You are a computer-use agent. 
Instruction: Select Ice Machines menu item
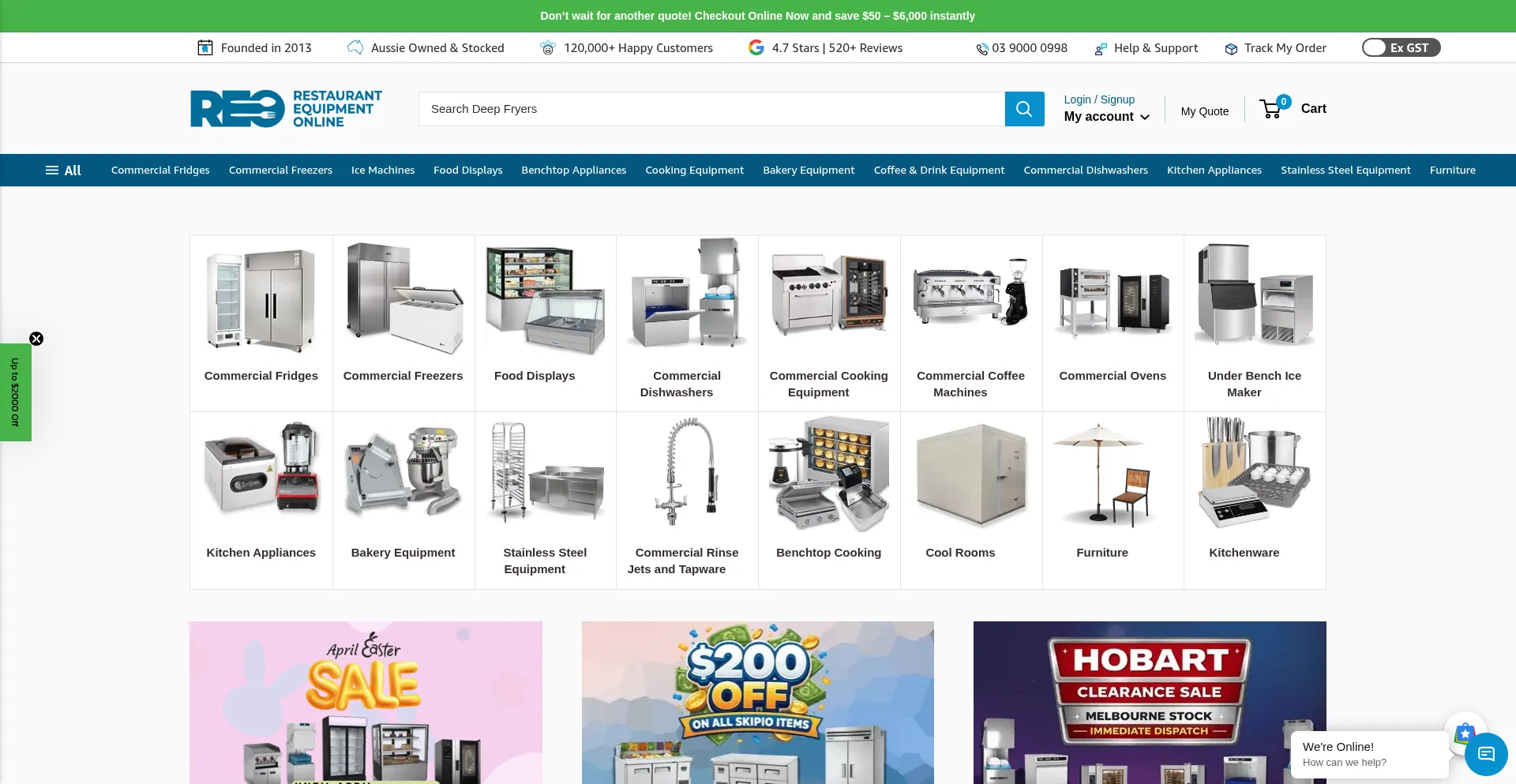383,171
